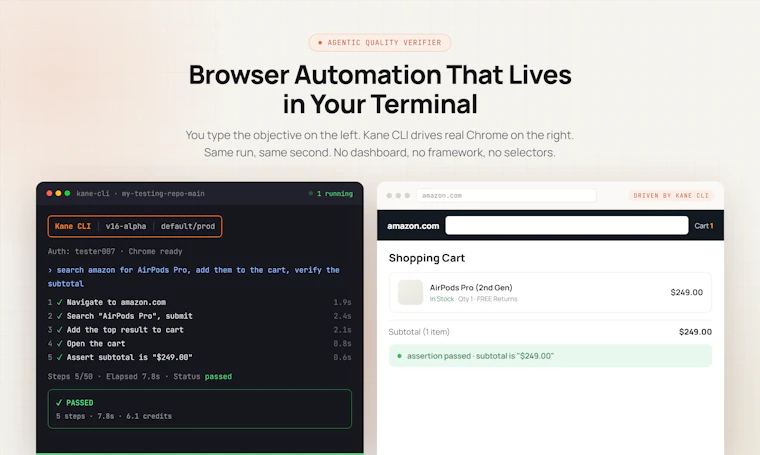Screen dimensions: 760x455
Task: Click the AirPods Pro product thumbnail
Action: [410, 292]
